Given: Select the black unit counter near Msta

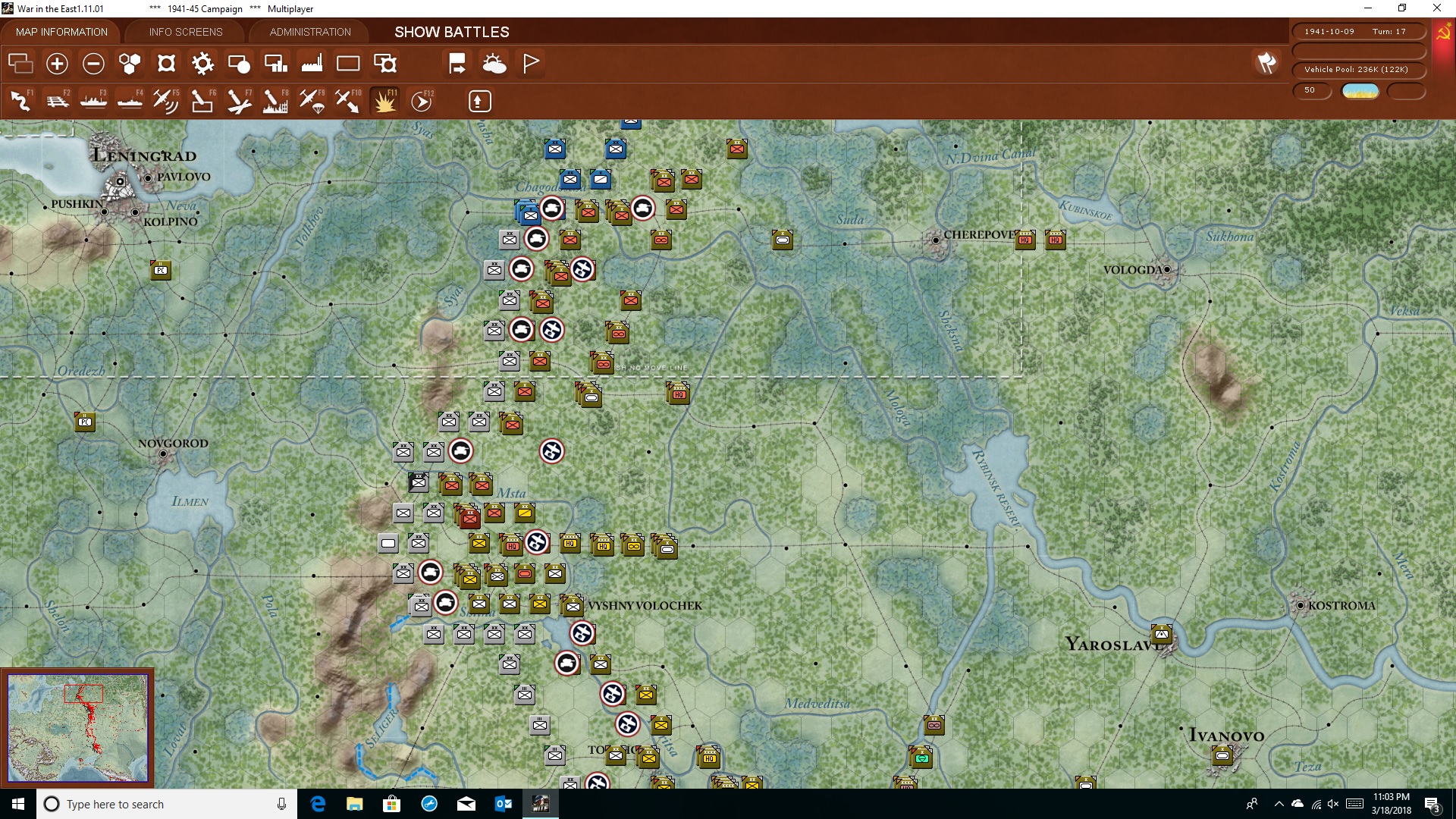Looking at the screenshot, I should pos(419,482).
